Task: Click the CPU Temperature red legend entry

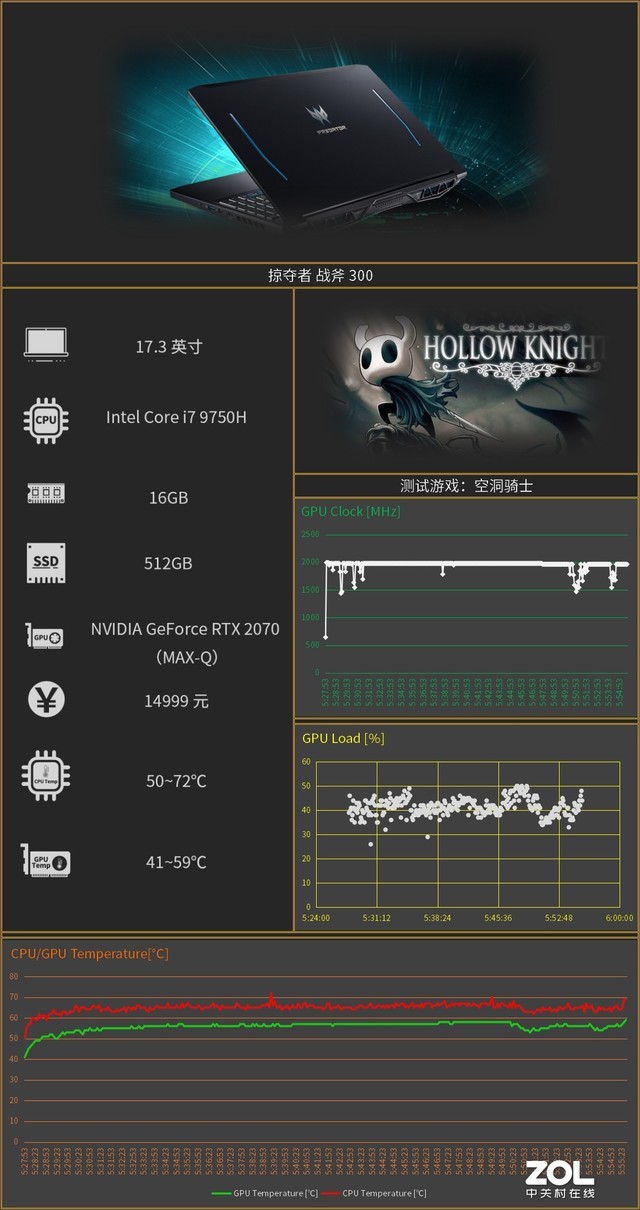Action: click(x=375, y=1193)
